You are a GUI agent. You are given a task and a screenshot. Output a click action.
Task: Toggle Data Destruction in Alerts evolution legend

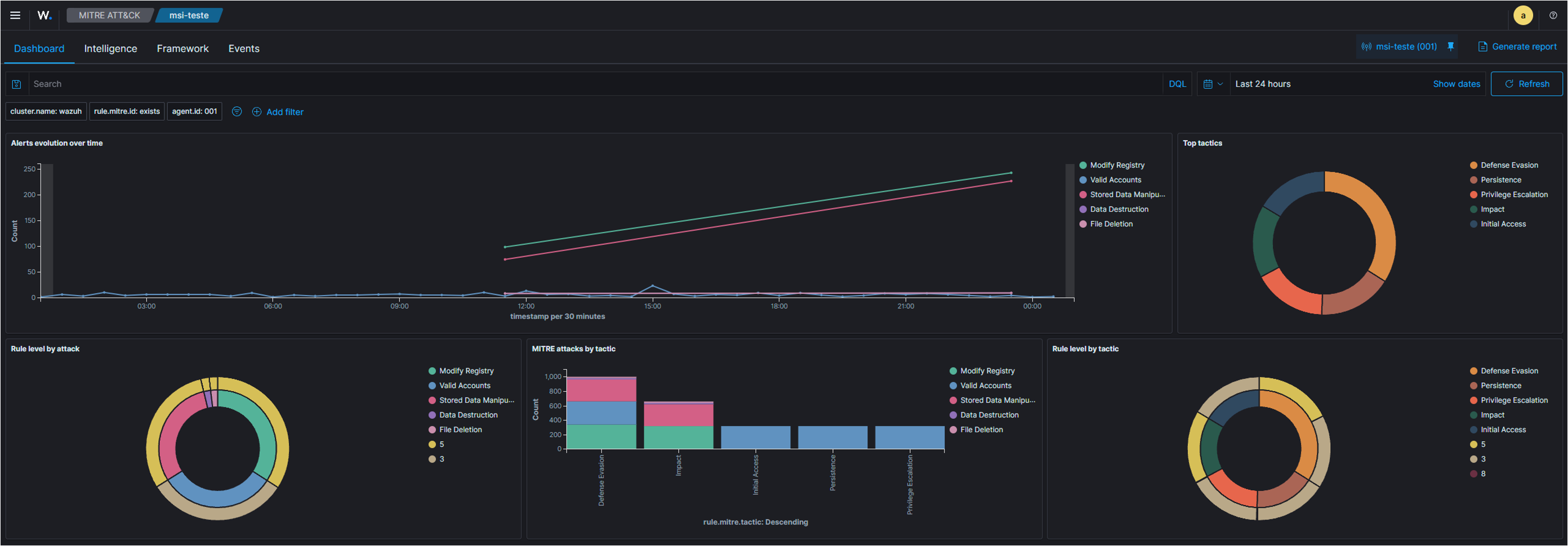point(1113,209)
